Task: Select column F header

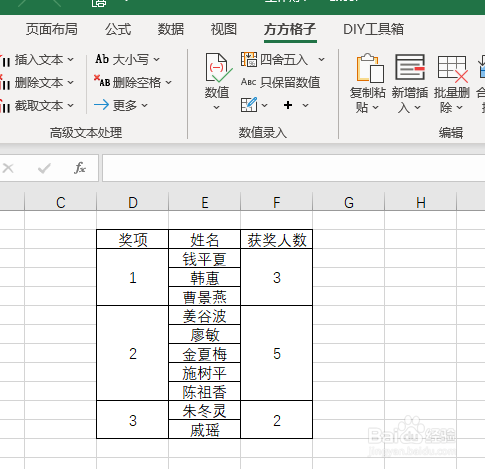Action: pyautogui.click(x=277, y=202)
